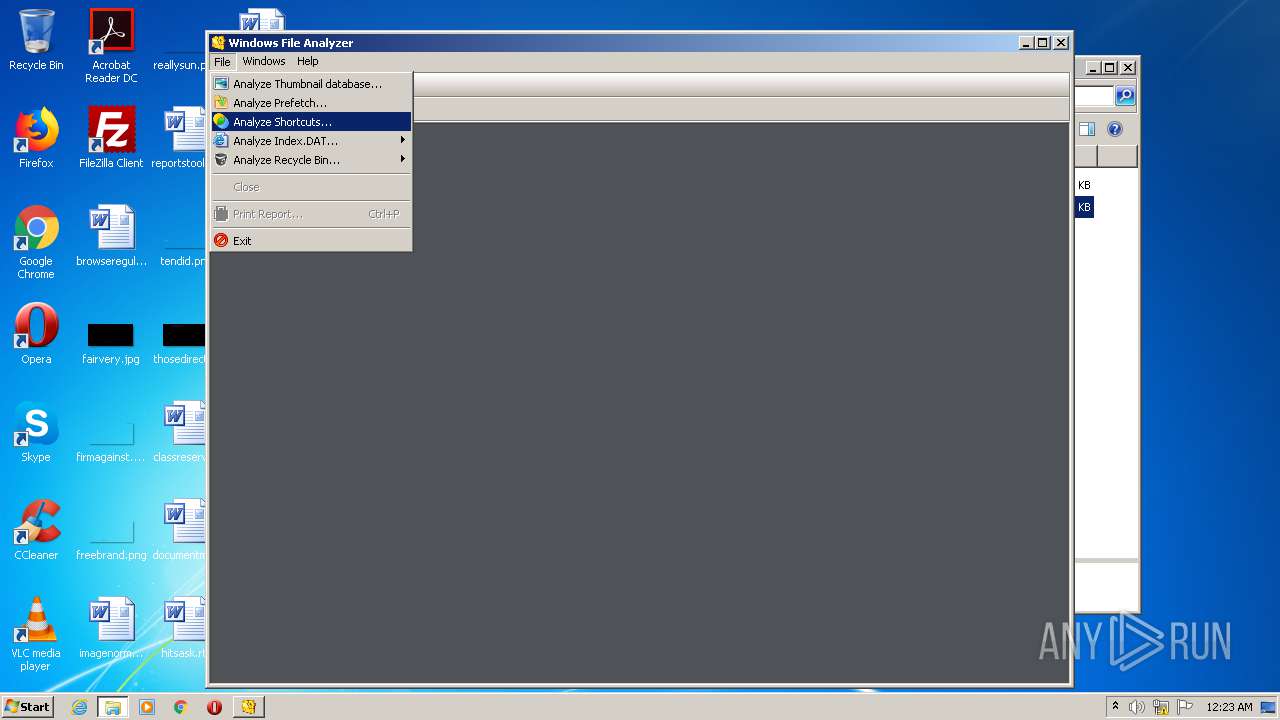Show hidden tray icons arrow

coord(1115,707)
